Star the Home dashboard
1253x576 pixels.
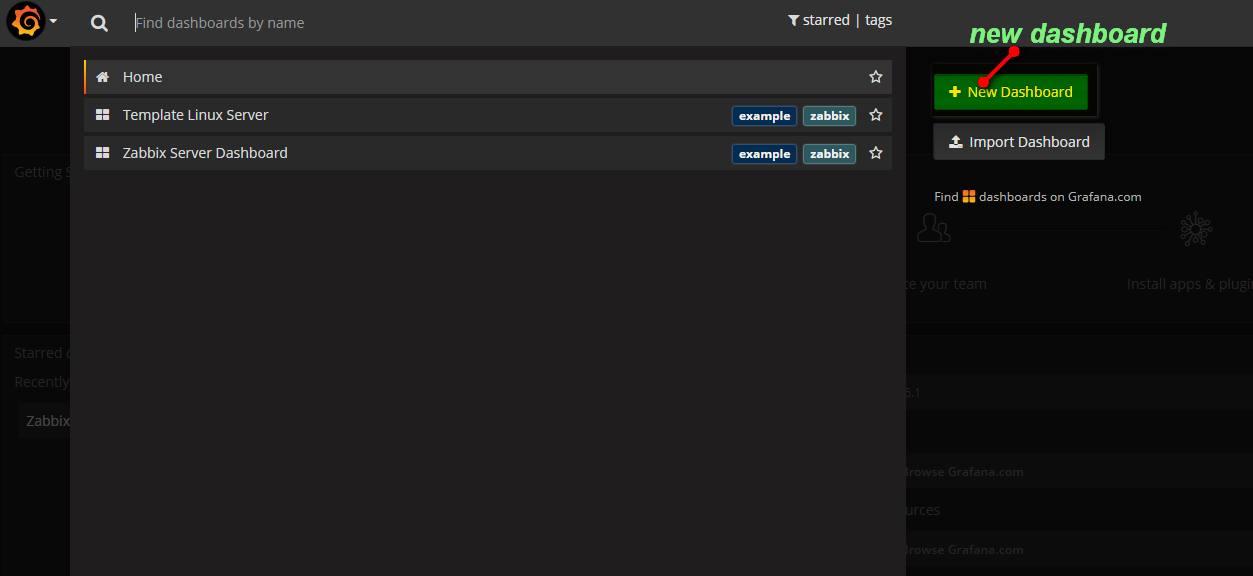pyautogui.click(x=876, y=77)
